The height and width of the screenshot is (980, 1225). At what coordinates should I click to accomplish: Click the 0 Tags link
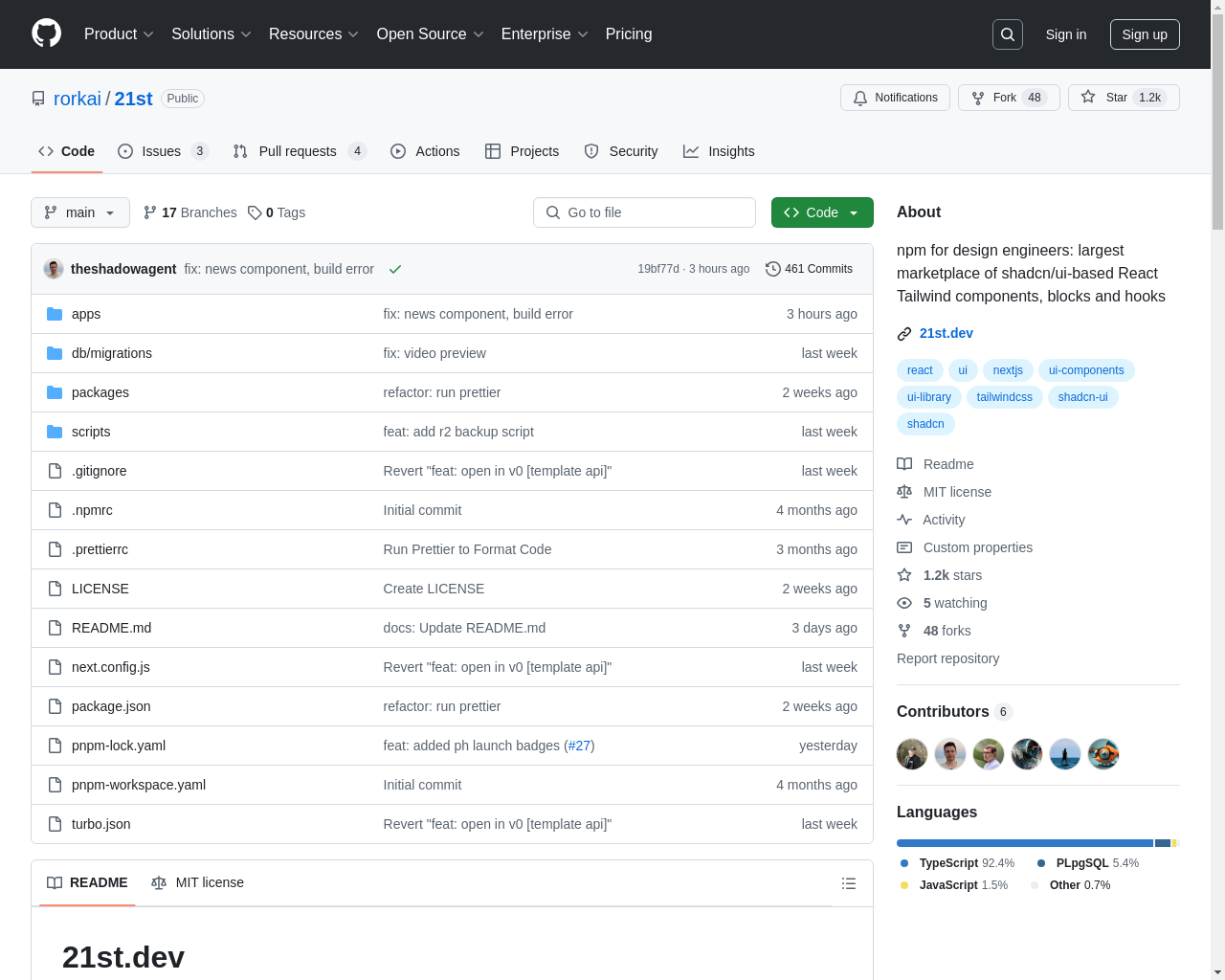(x=277, y=212)
